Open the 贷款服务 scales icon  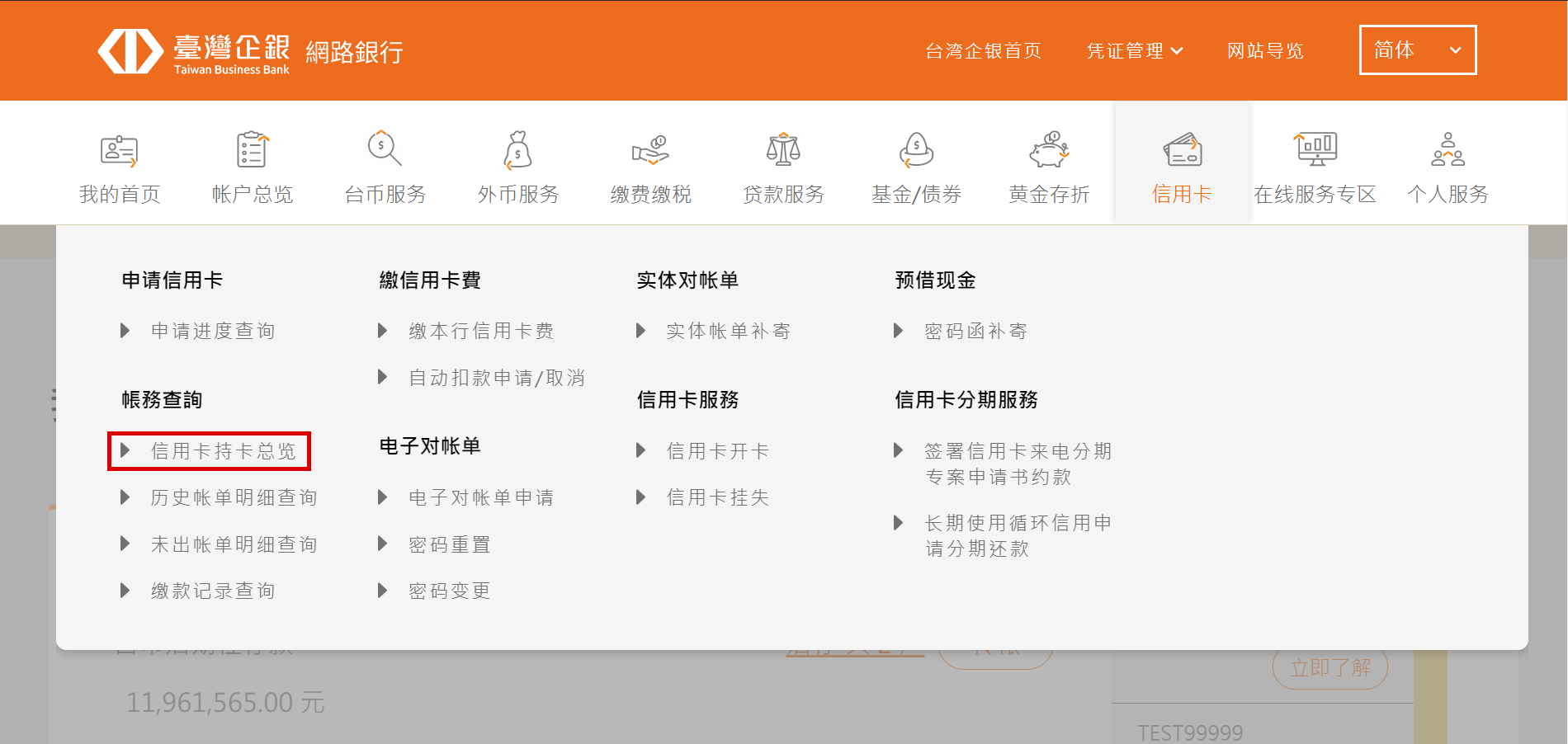[783, 150]
